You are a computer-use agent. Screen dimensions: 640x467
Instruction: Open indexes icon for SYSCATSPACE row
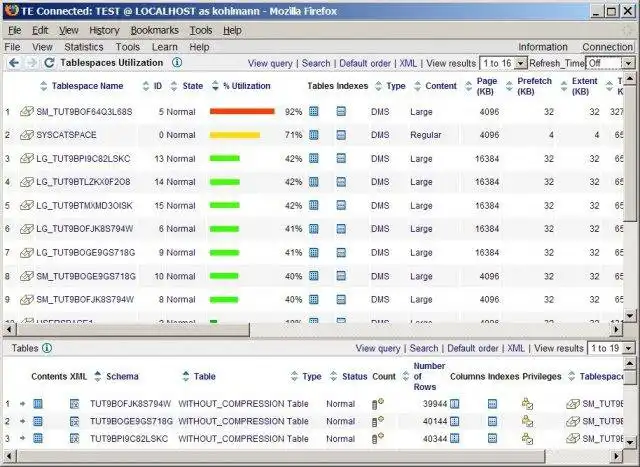pos(341,135)
